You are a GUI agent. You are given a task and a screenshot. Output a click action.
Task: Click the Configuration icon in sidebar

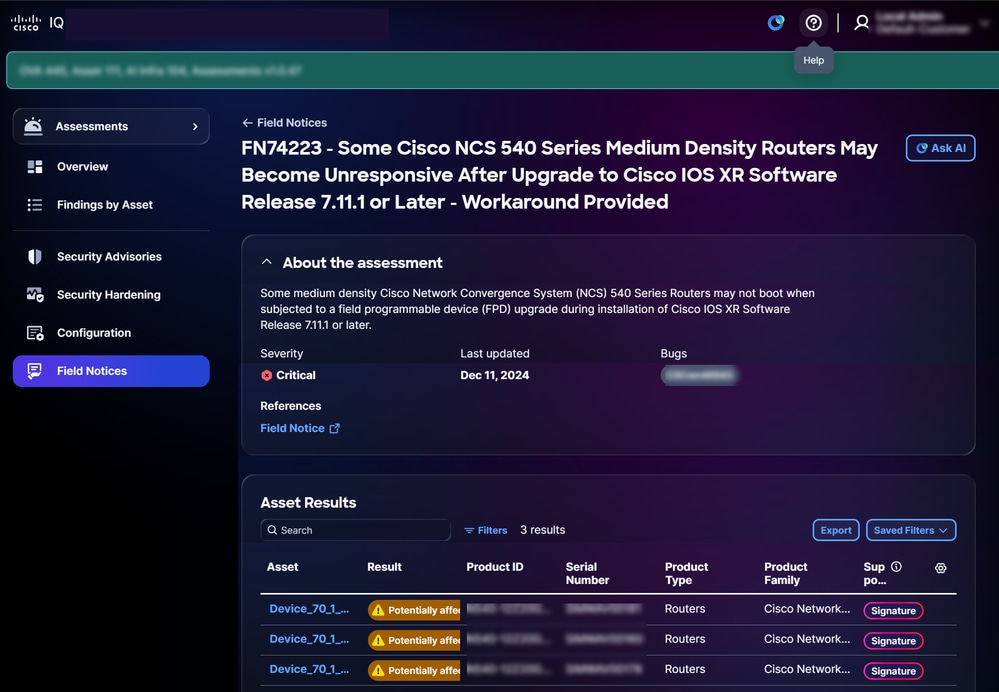tap(35, 333)
